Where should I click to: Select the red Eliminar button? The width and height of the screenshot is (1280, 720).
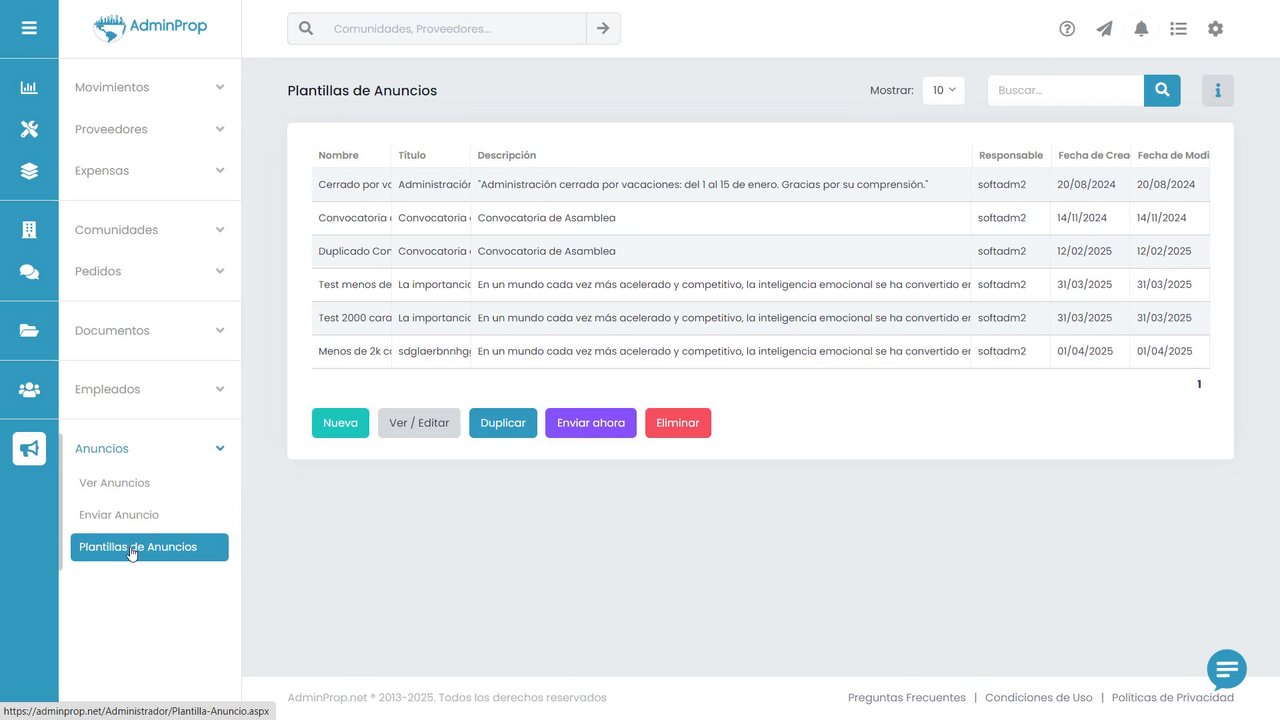678,423
